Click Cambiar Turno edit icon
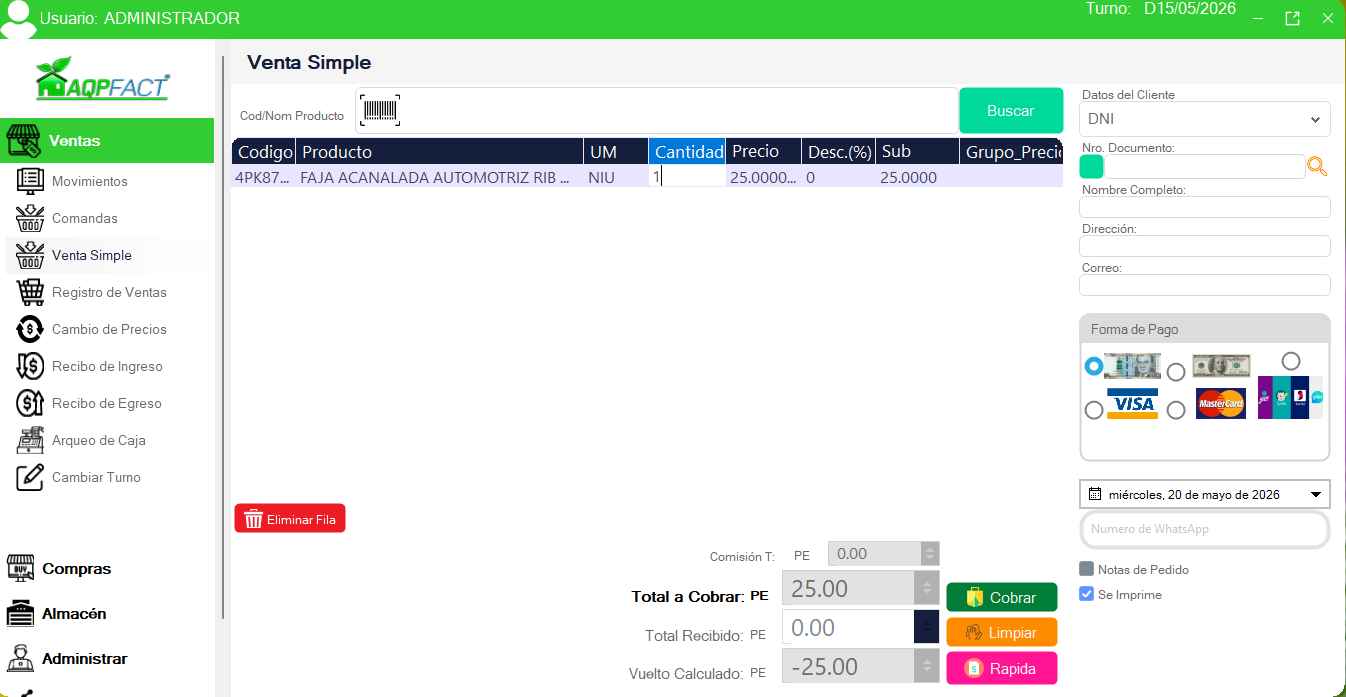1346x697 pixels. click(31, 477)
